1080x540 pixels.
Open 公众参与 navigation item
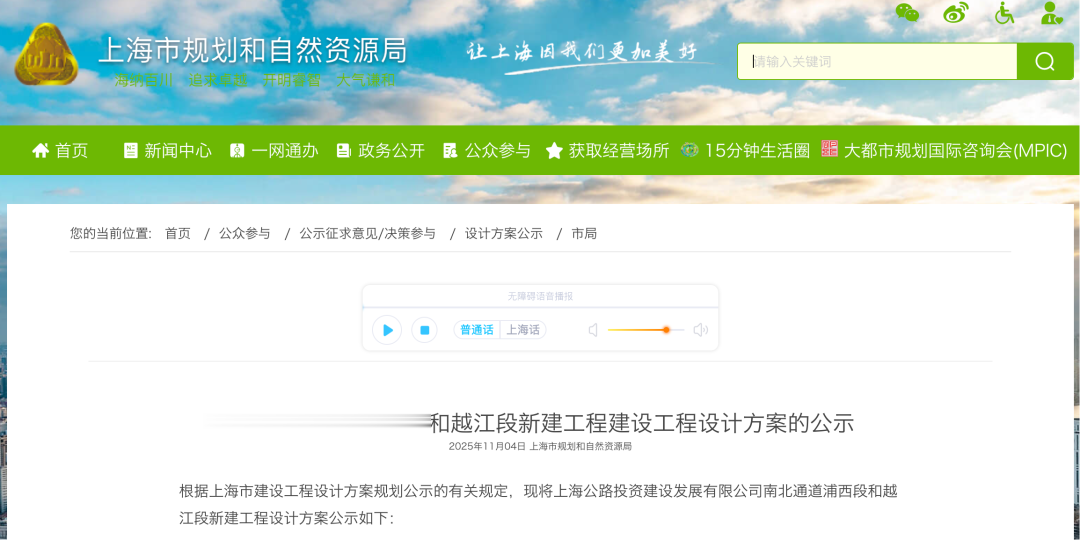(497, 150)
